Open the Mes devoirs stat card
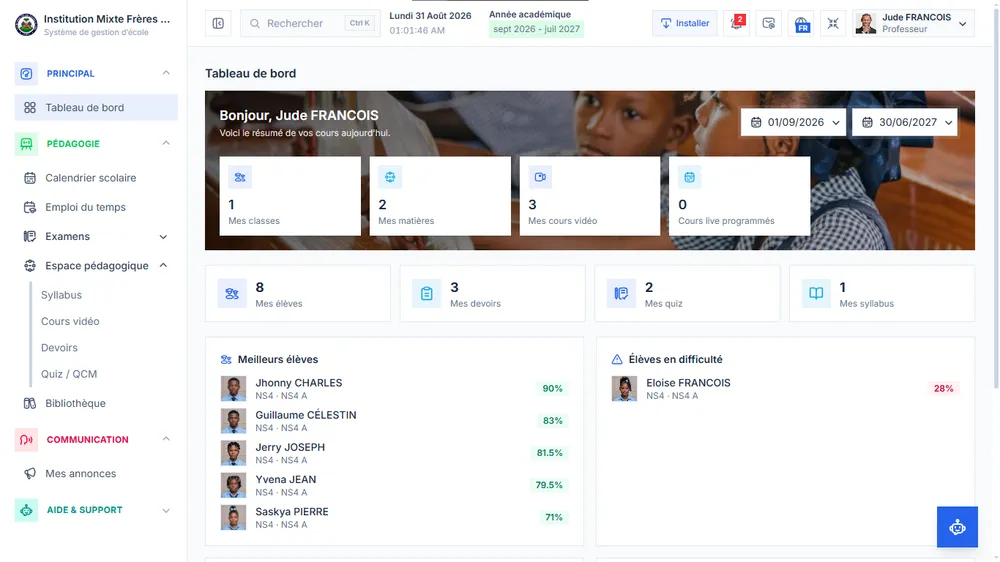1000x562 pixels. [x=492, y=293]
